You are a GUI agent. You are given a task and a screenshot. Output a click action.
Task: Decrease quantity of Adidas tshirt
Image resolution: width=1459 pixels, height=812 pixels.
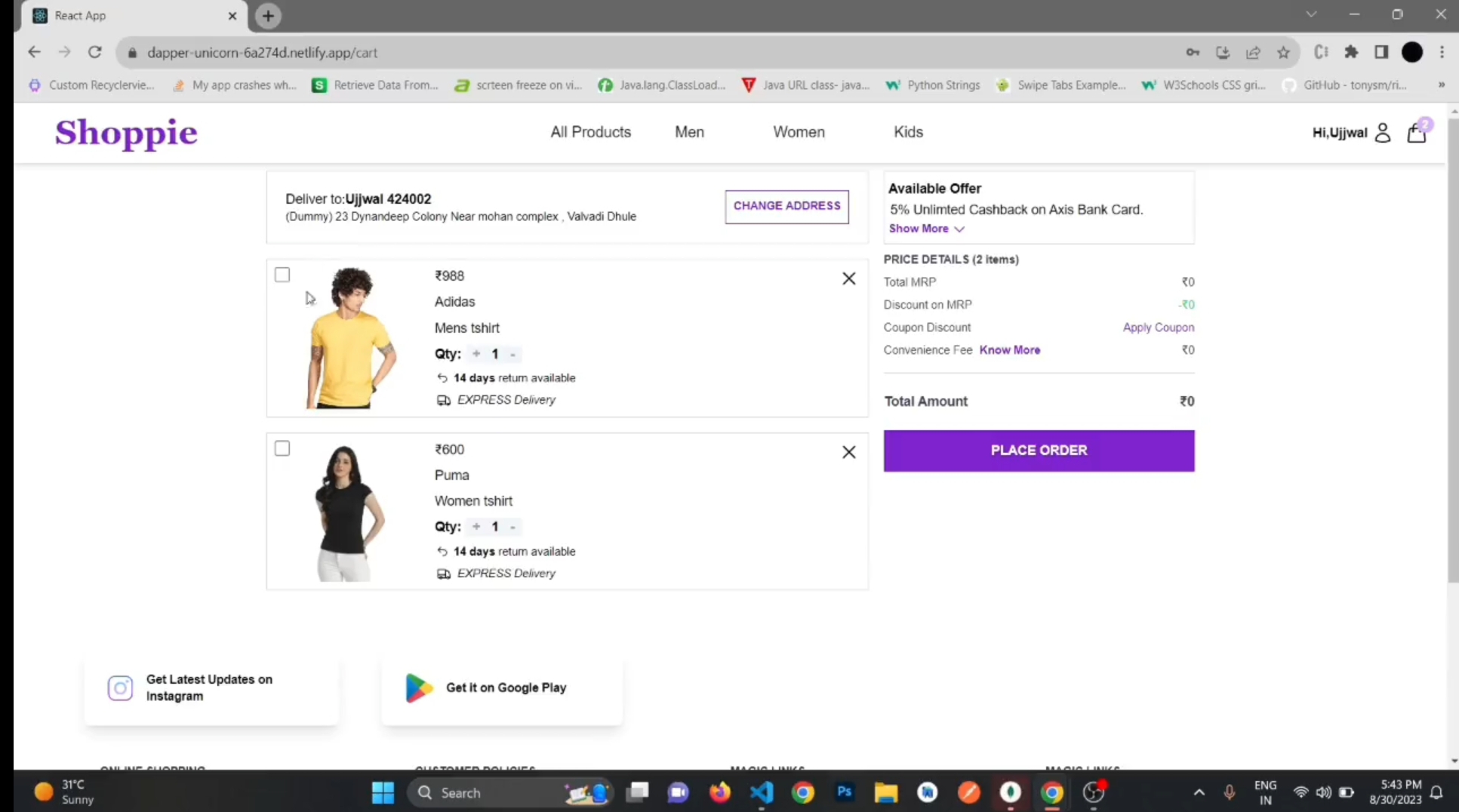point(513,354)
